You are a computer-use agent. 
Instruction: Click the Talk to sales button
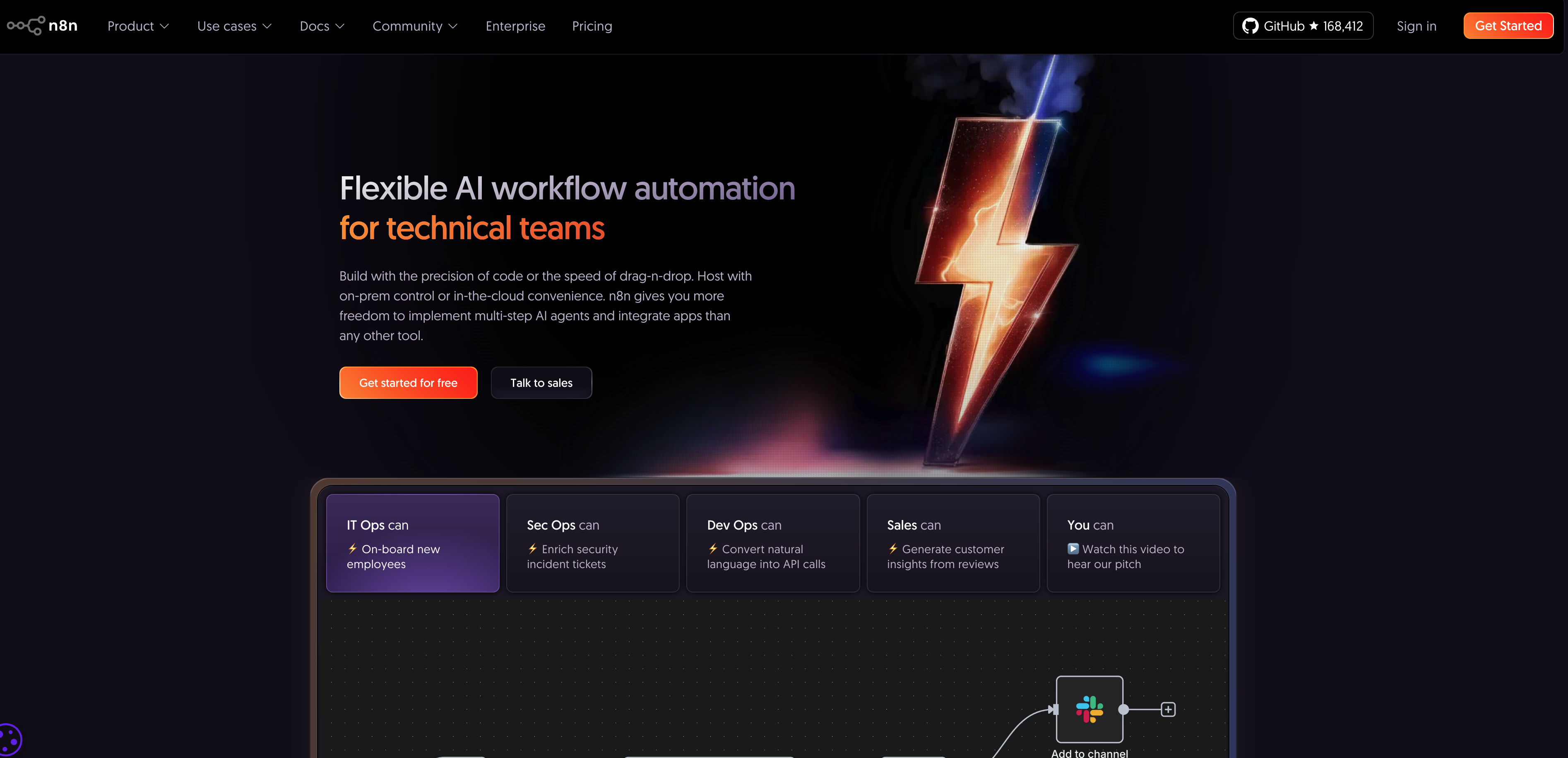point(541,383)
